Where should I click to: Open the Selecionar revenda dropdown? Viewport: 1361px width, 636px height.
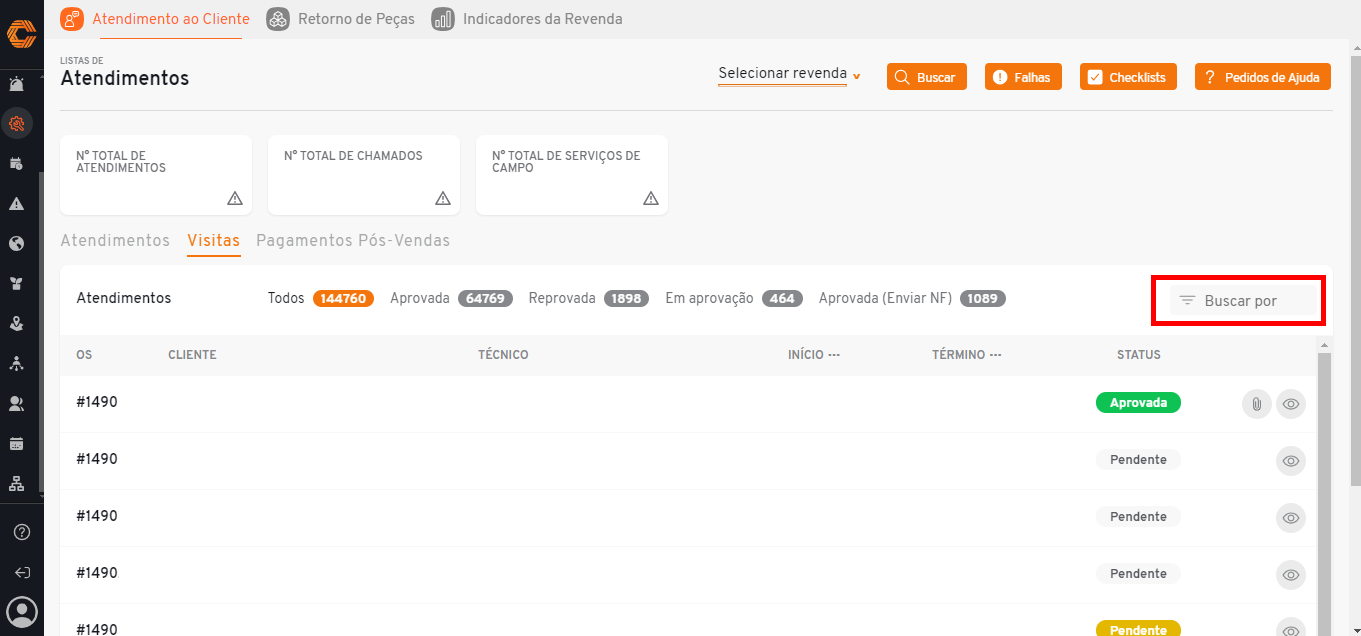pyautogui.click(x=789, y=74)
